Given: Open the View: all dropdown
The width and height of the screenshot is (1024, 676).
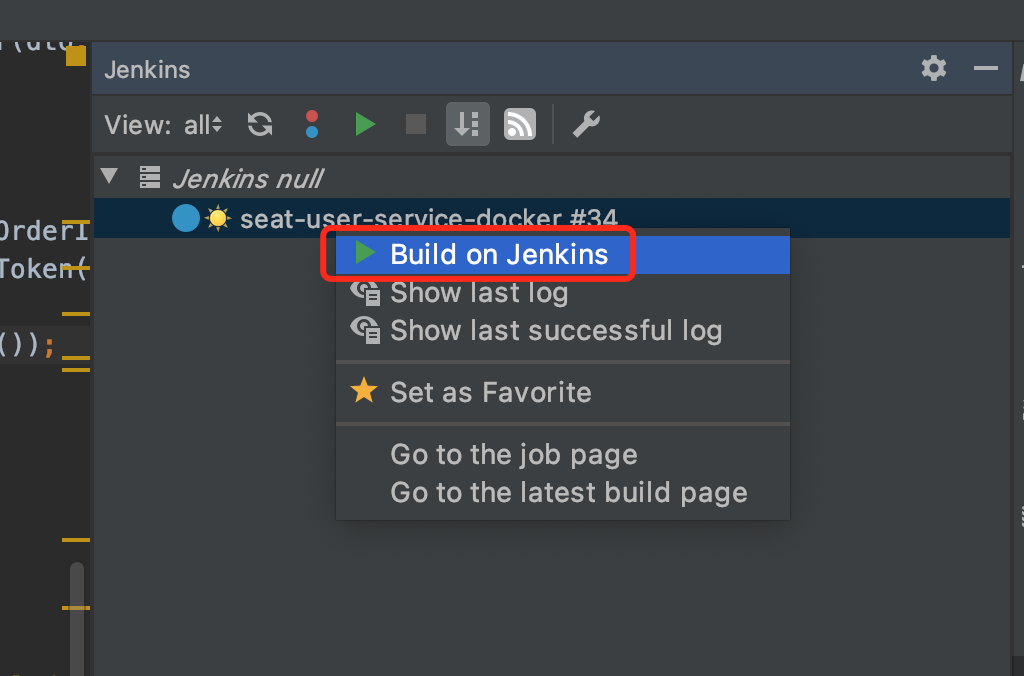Looking at the screenshot, I should pyautogui.click(x=202, y=125).
